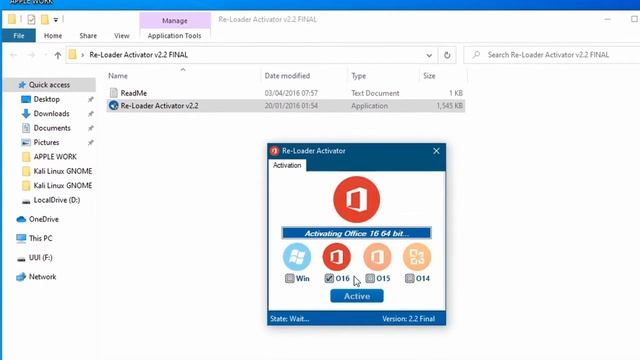Expand the recent locations dropdown arrow
640x360 pixels.
[x=45, y=55]
